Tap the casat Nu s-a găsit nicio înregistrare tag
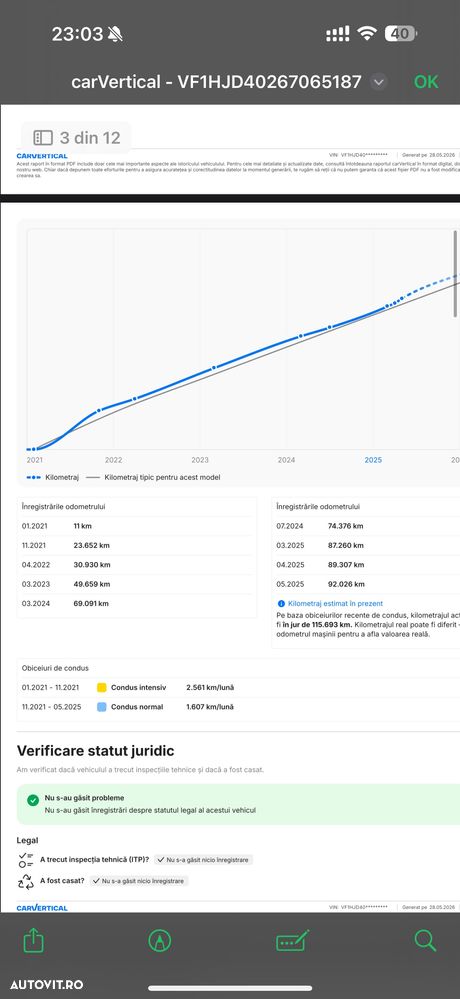 138,881
